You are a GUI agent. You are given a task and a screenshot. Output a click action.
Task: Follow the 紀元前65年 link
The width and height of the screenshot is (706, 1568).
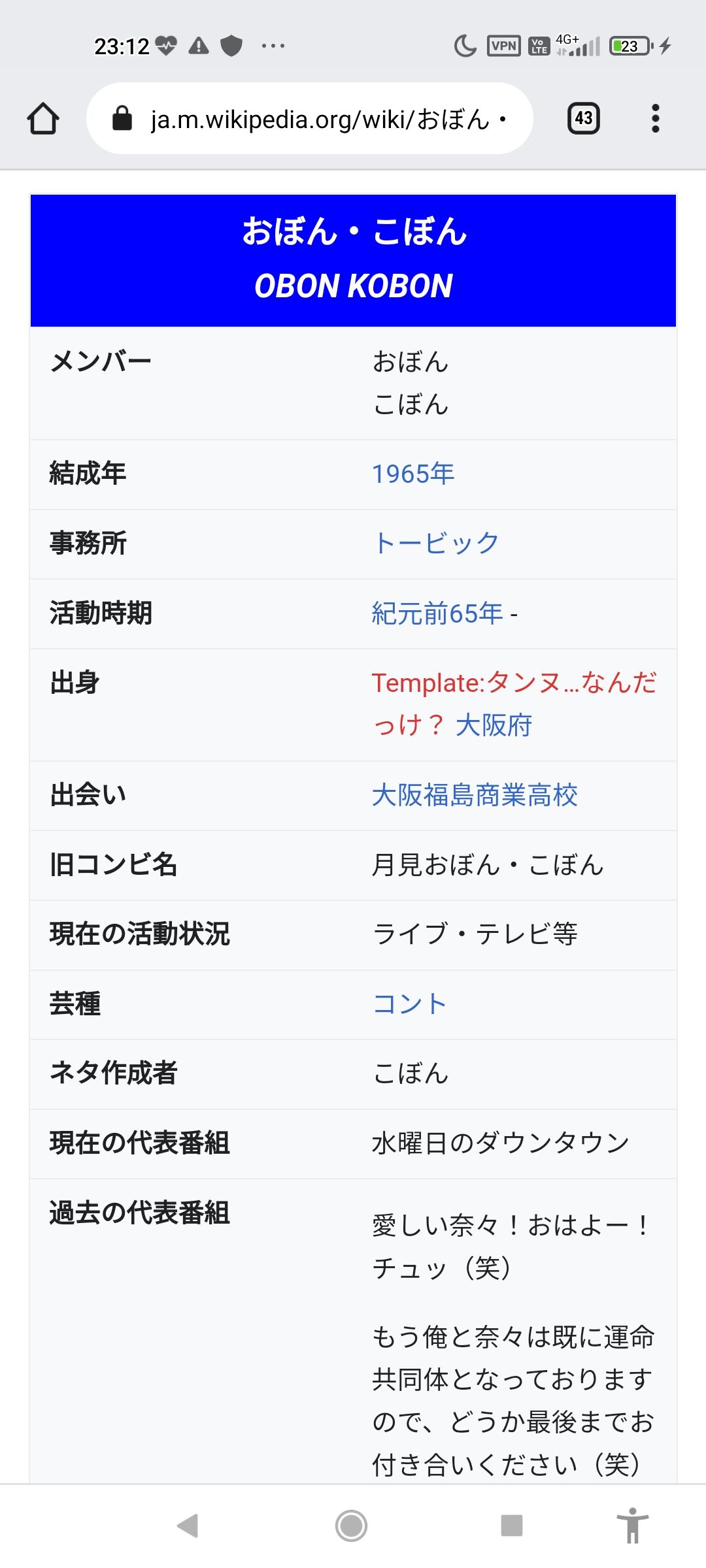[437, 614]
